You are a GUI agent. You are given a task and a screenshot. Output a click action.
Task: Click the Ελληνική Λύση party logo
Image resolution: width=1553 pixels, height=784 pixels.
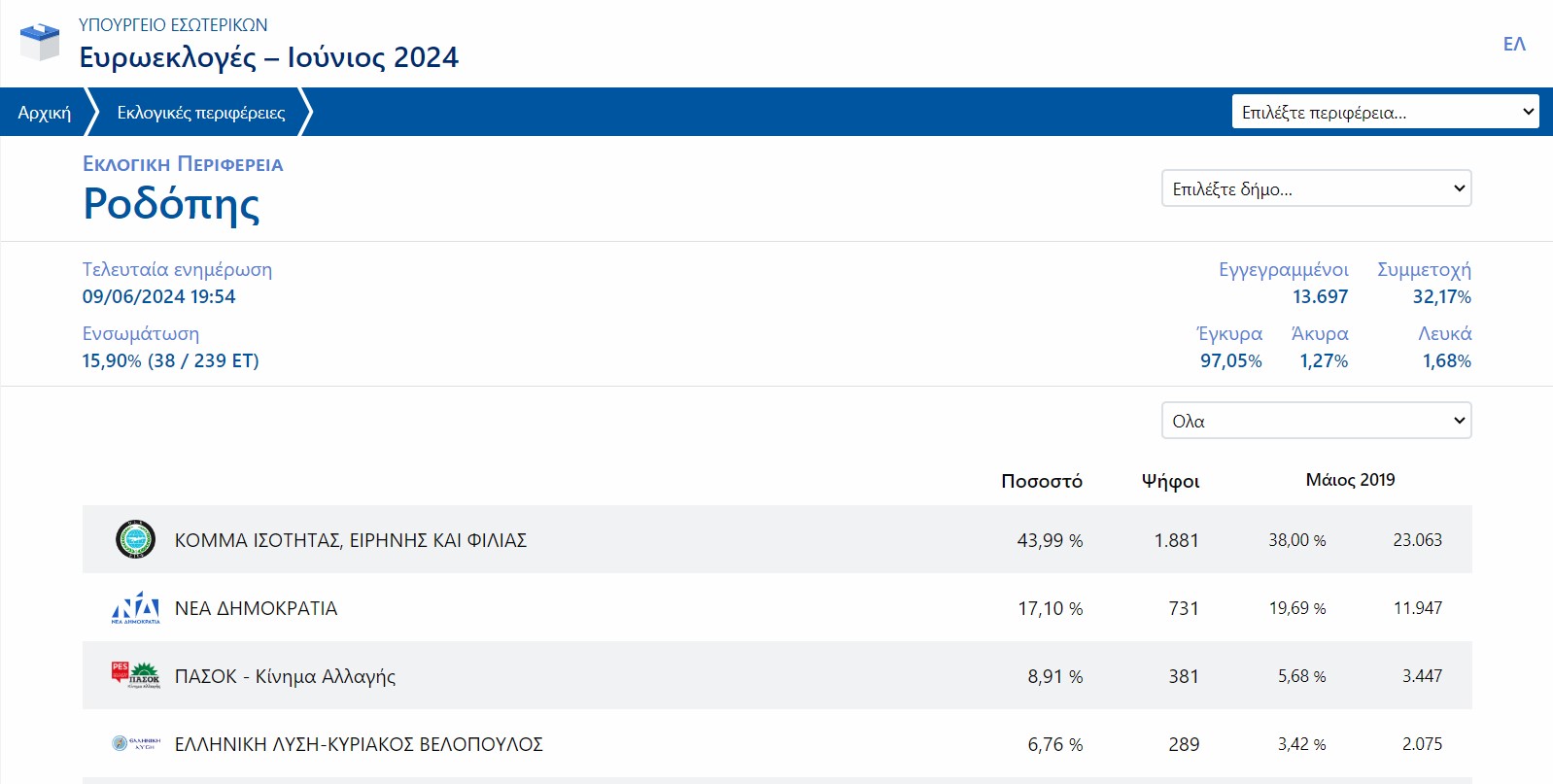(135, 744)
